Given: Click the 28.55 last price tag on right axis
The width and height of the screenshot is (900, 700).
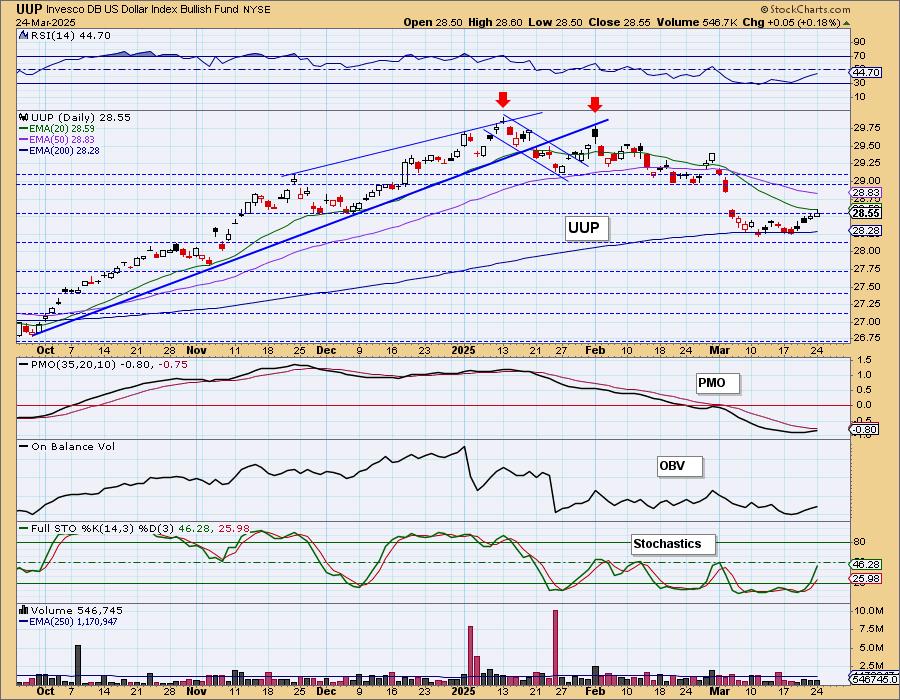Looking at the screenshot, I should pos(866,213).
